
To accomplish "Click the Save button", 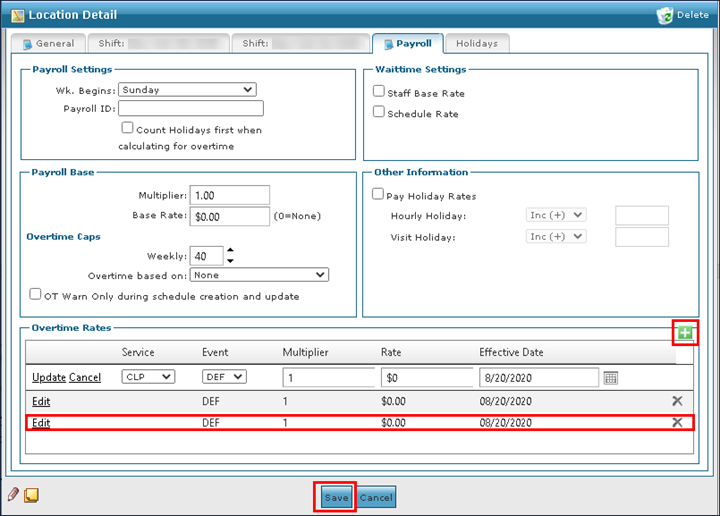I will point(336,497).
